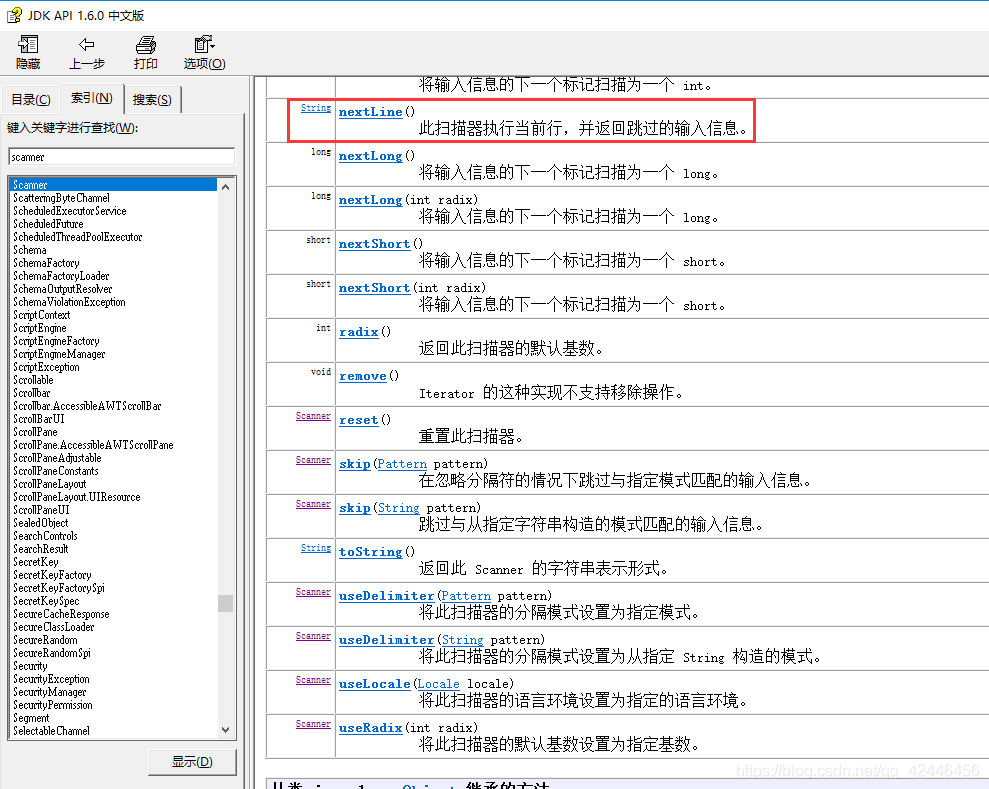Screen dimensions: 989x789
Task: Click the Hide (隐藏) toolbar icon
Action: coord(28,52)
